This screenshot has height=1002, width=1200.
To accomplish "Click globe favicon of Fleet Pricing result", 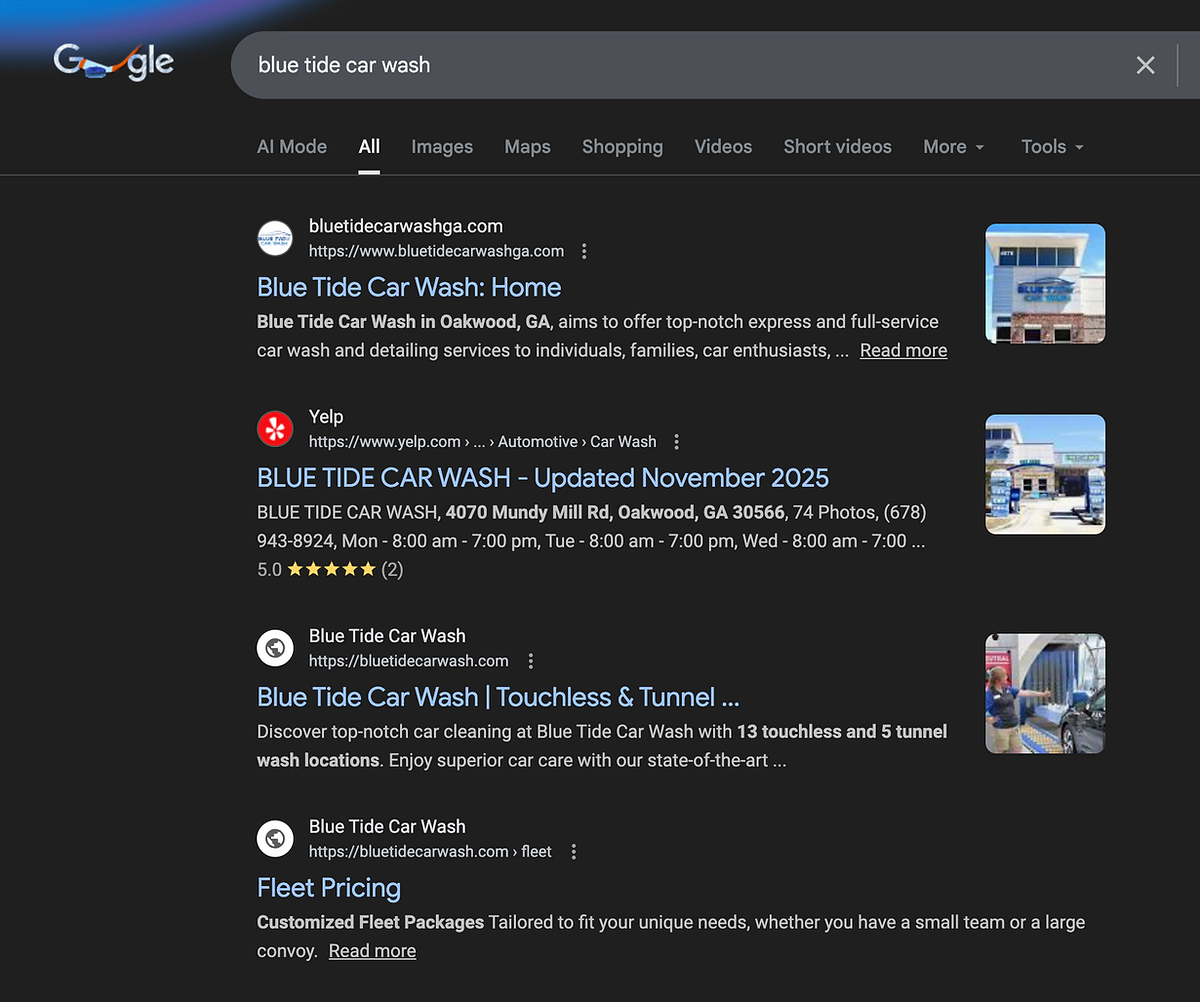I will point(275,839).
